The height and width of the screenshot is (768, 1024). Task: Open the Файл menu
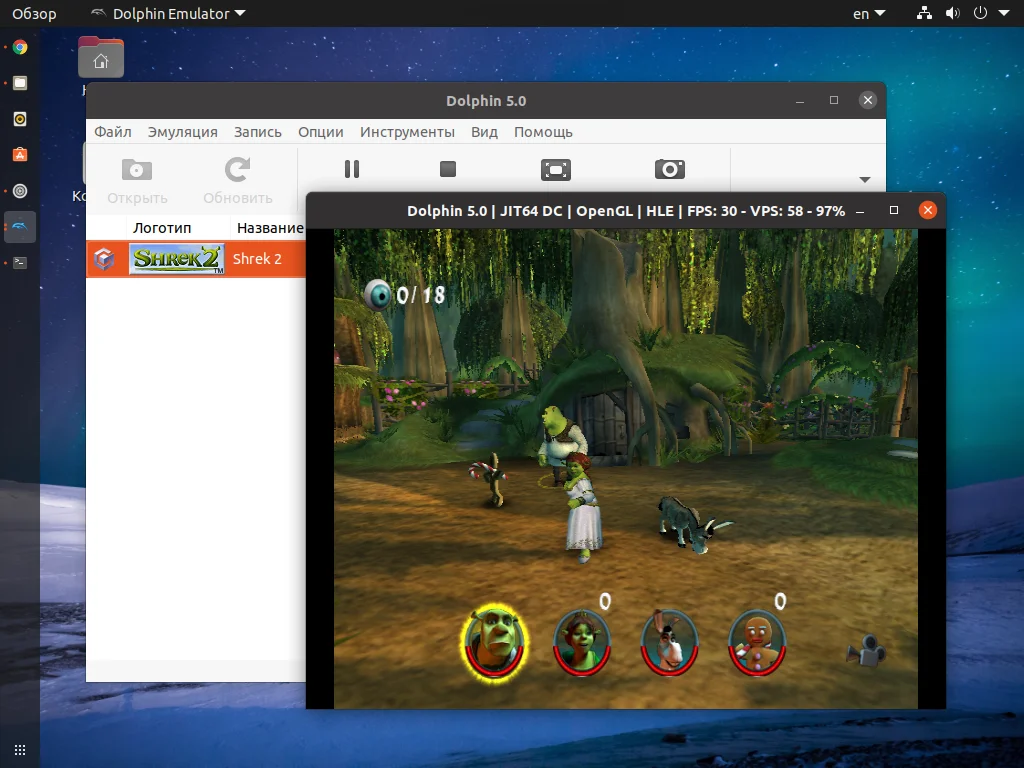pyautogui.click(x=112, y=132)
